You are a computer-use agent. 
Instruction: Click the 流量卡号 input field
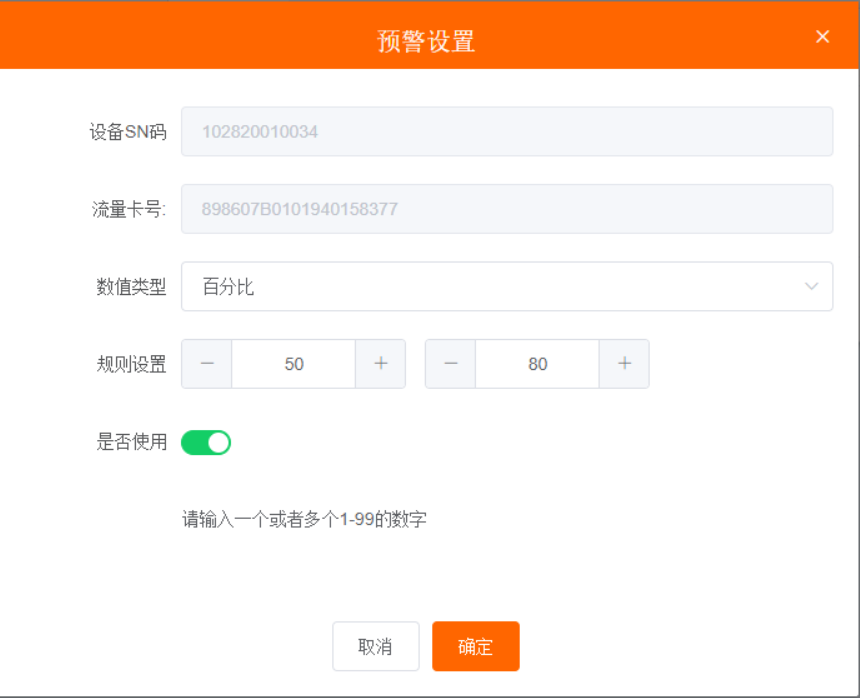coord(507,209)
